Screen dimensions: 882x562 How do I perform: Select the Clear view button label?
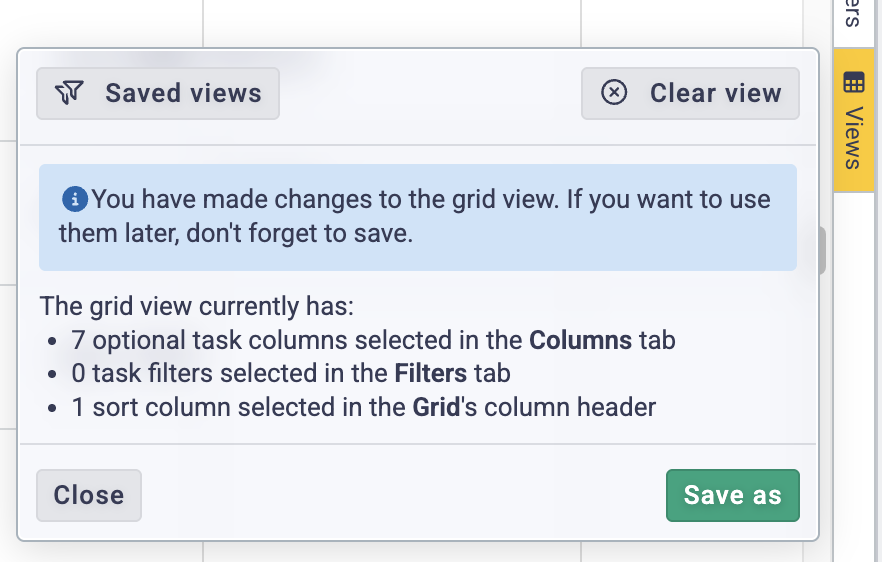tap(716, 93)
